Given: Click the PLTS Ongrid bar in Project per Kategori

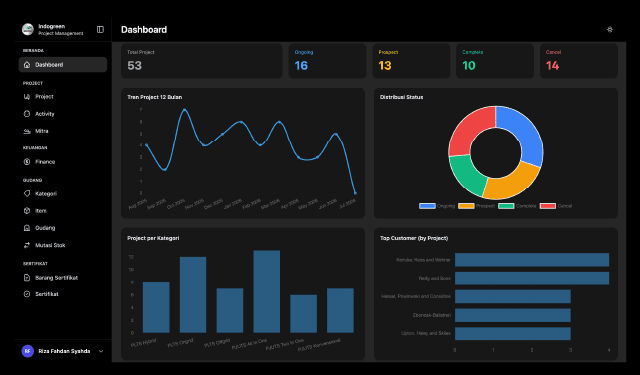Looking at the screenshot, I should [x=193, y=295].
